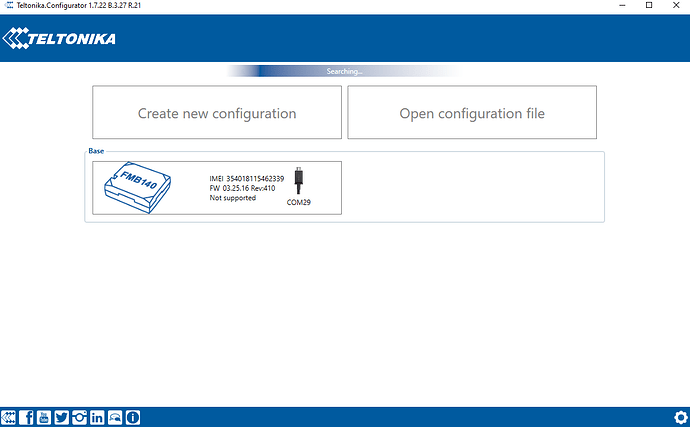This screenshot has height=427, width=690.
Task: Click the IMEI 354018115462339 text
Action: 247,178
